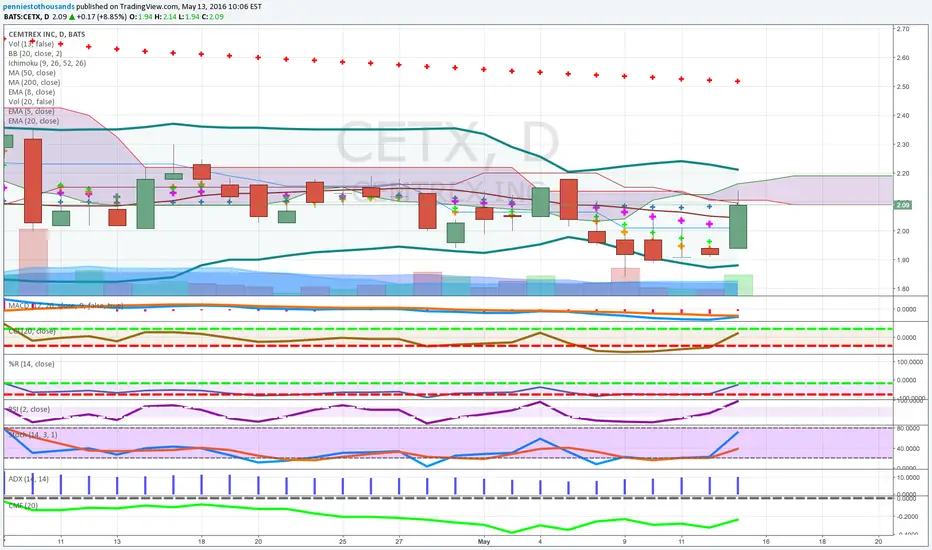Click the latest green candle closing near 2.09
This screenshot has height=550, width=932.
click(738, 227)
